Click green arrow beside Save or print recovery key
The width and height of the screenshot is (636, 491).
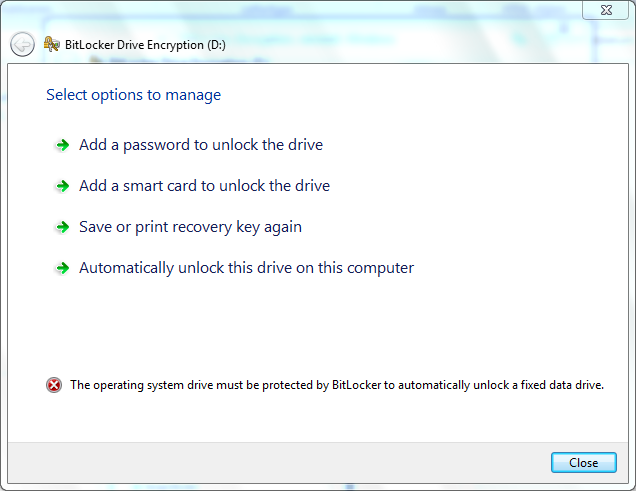click(62, 227)
